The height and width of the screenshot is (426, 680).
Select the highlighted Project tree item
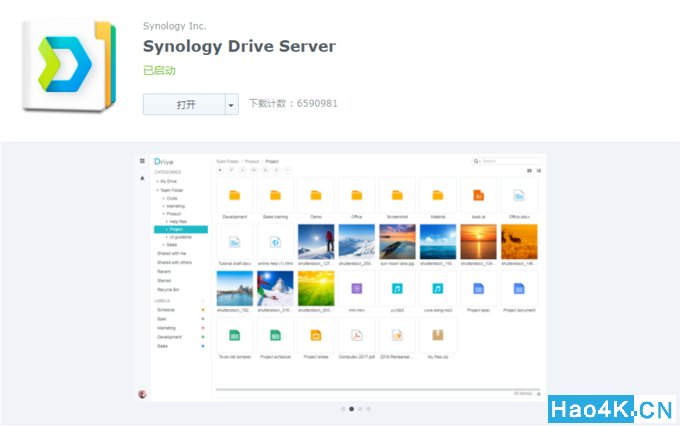pos(181,229)
